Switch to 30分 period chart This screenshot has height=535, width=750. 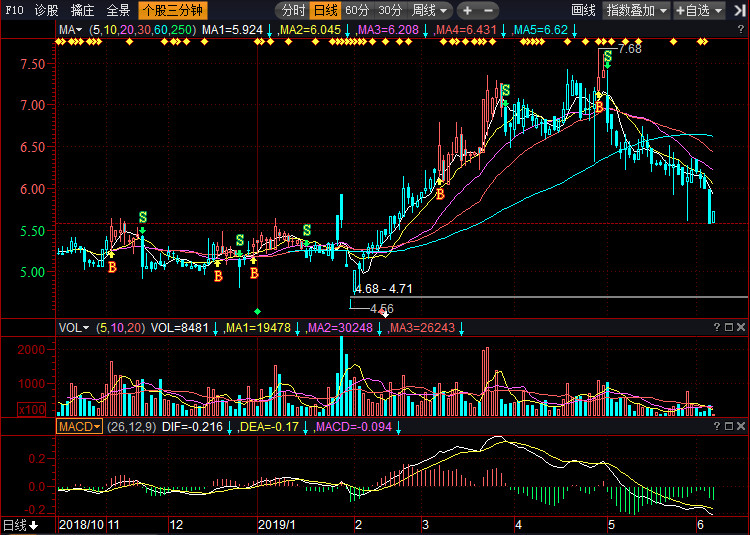[x=390, y=11]
